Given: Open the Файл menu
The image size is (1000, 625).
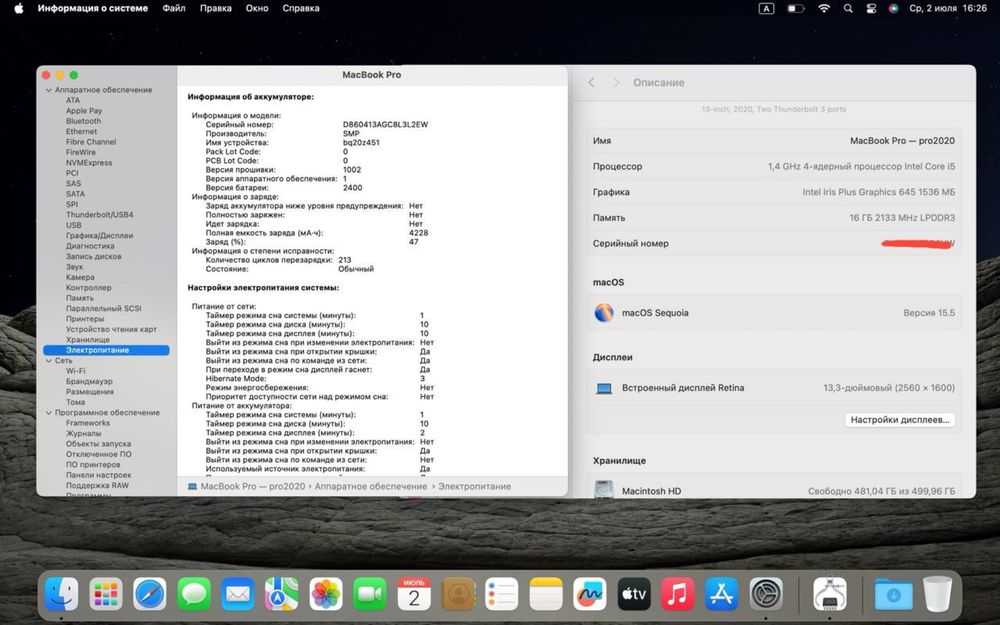Looking at the screenshot, I should (x=173, y=8).
